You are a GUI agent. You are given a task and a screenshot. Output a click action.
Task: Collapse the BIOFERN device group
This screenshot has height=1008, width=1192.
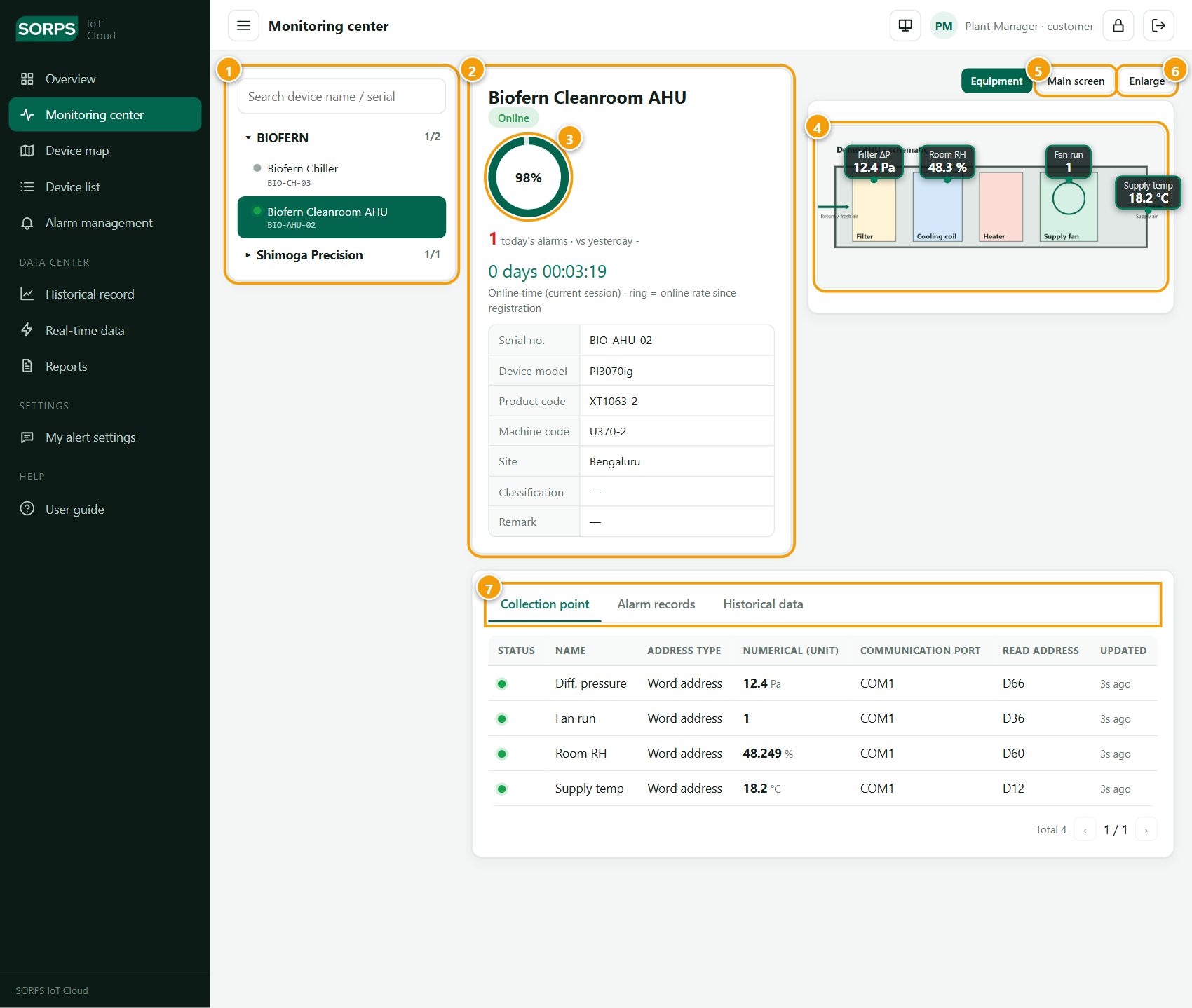point(343,137)
